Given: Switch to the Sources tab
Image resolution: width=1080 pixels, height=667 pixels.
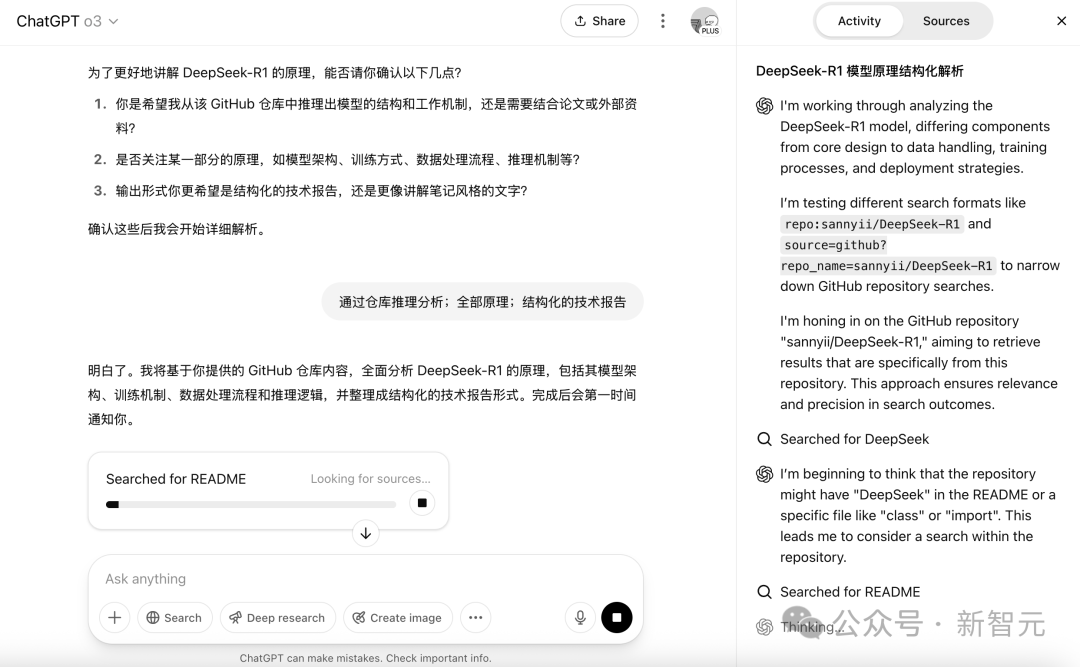Looking at the screenshot, I should (945, 20).
